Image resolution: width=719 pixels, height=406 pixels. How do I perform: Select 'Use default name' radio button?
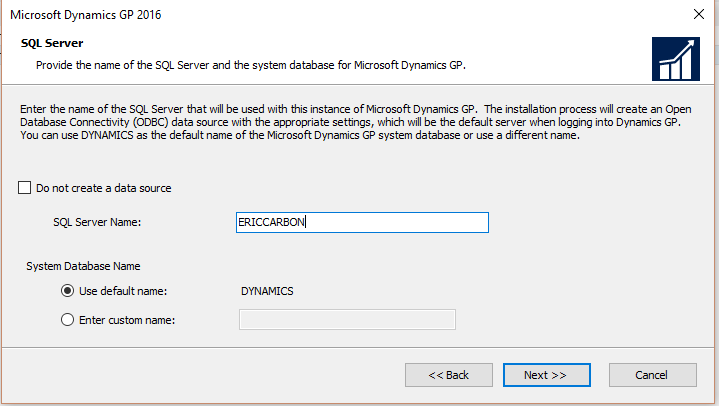pos(67,291)
